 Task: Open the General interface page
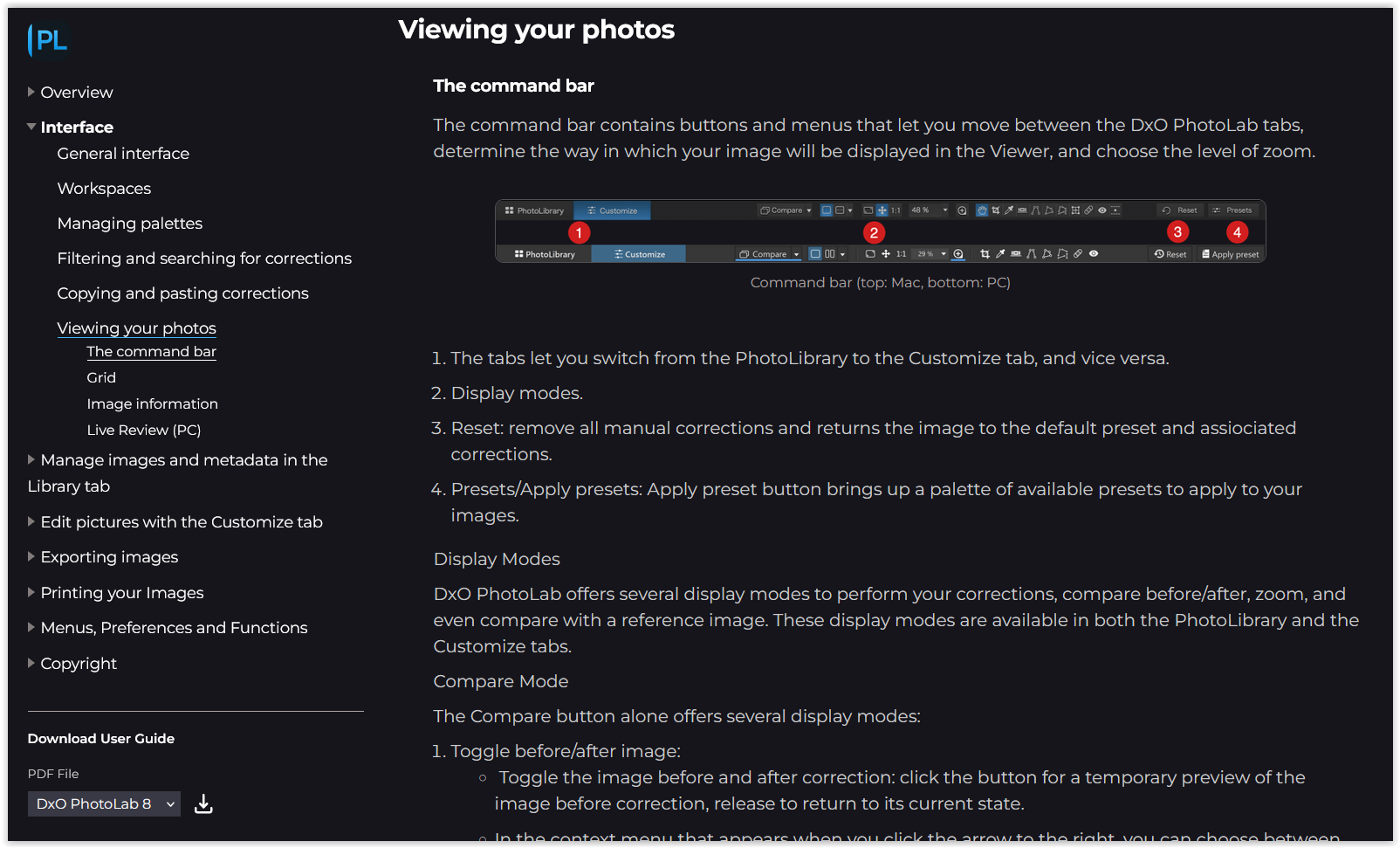pos(123,154)
